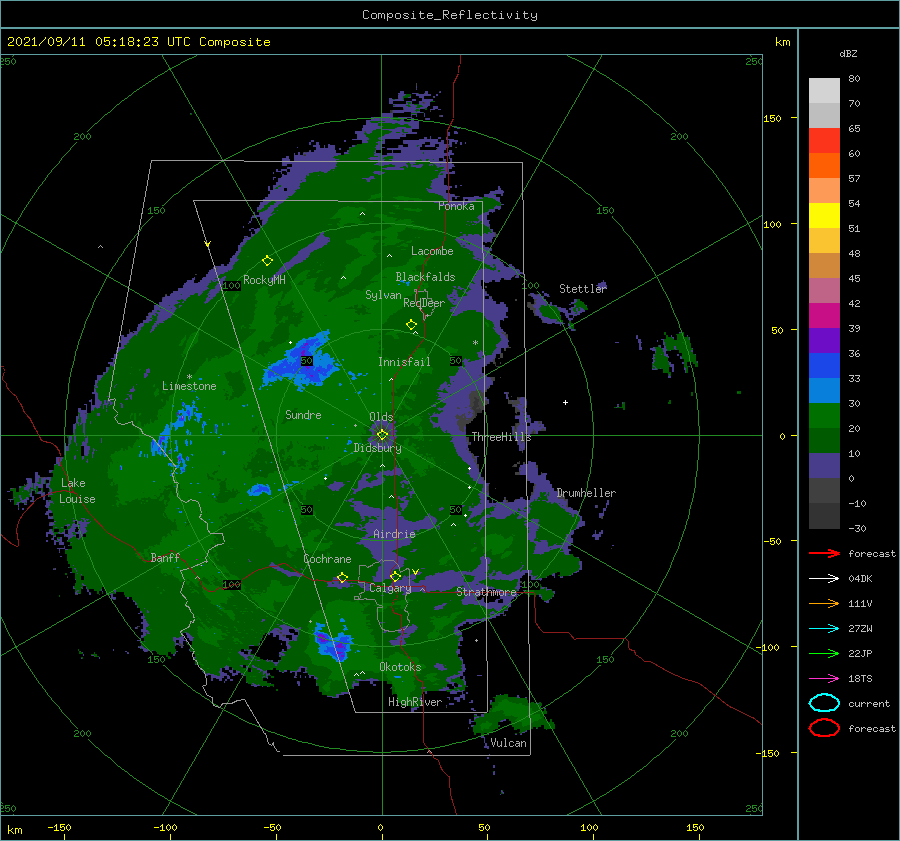
Task: Click the HighRiver label
Action: pyautogui.click(x=415, y=702)
